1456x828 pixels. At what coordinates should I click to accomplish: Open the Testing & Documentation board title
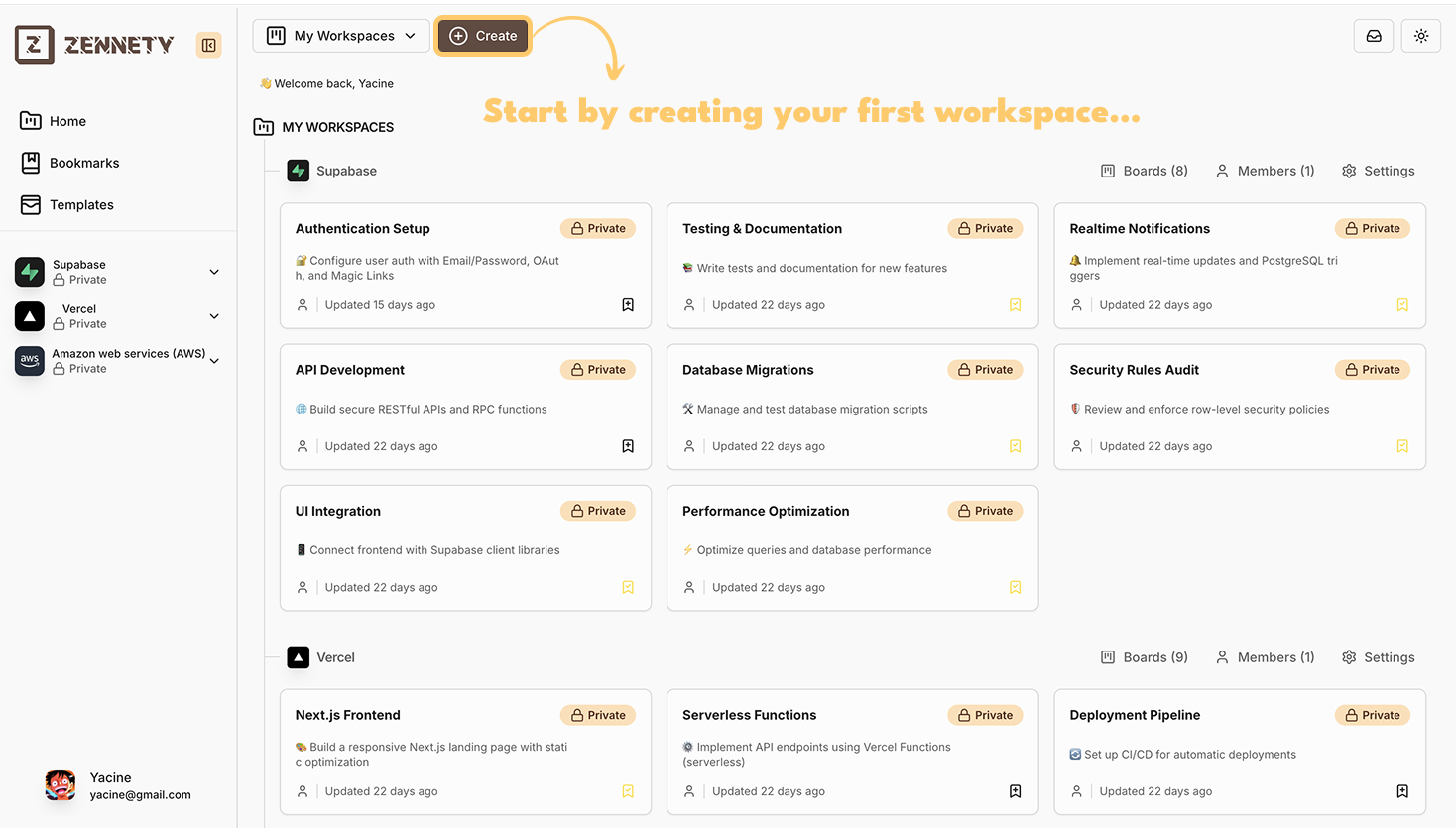click(762, 229)
